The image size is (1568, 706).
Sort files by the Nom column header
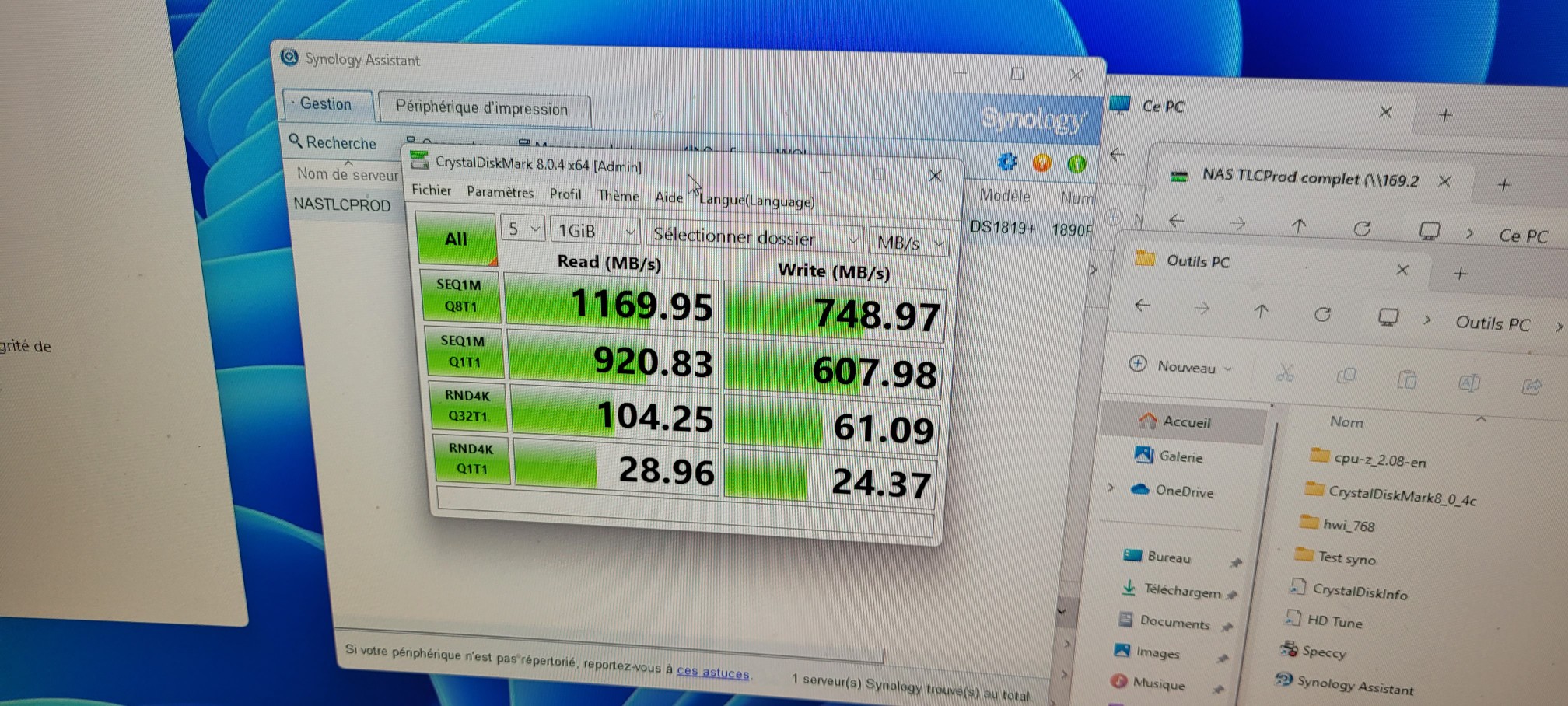(1346, 421)
